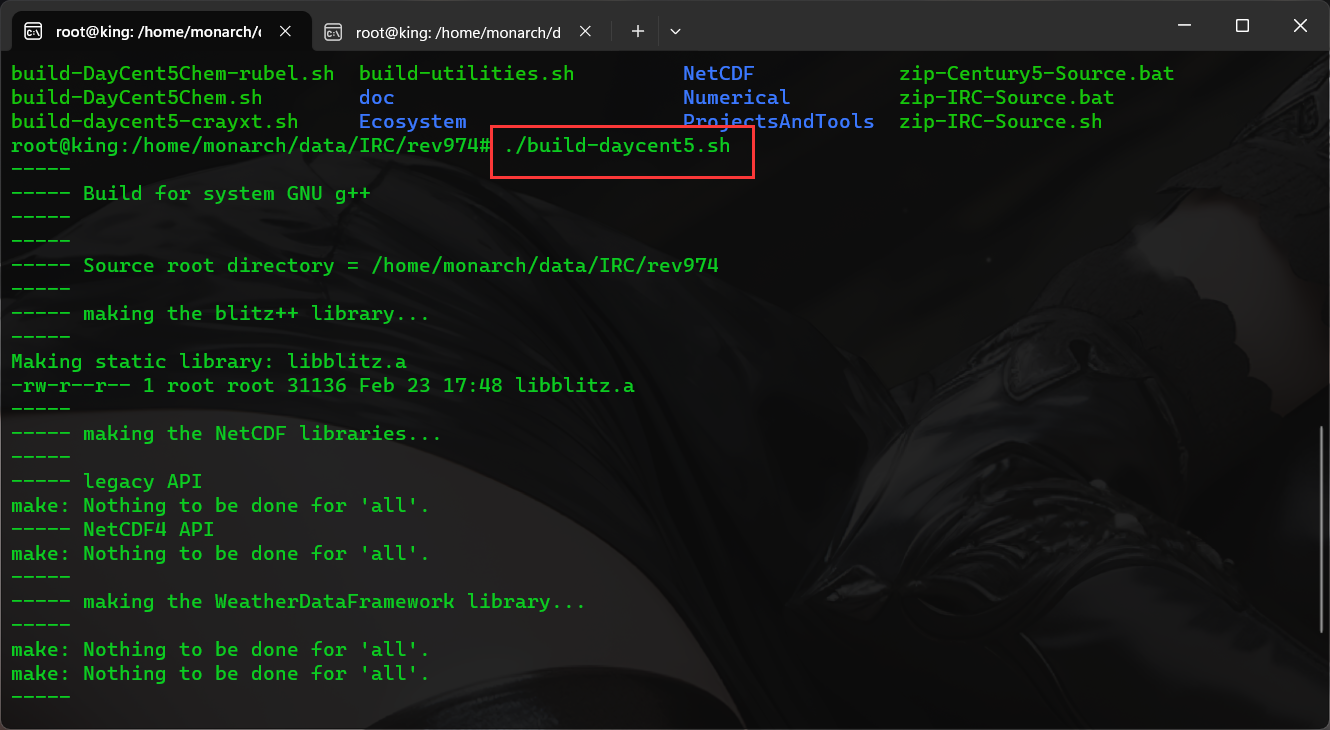
Task: Click the zip-Century5-Source.bat file name
Action: point(1037,74)
